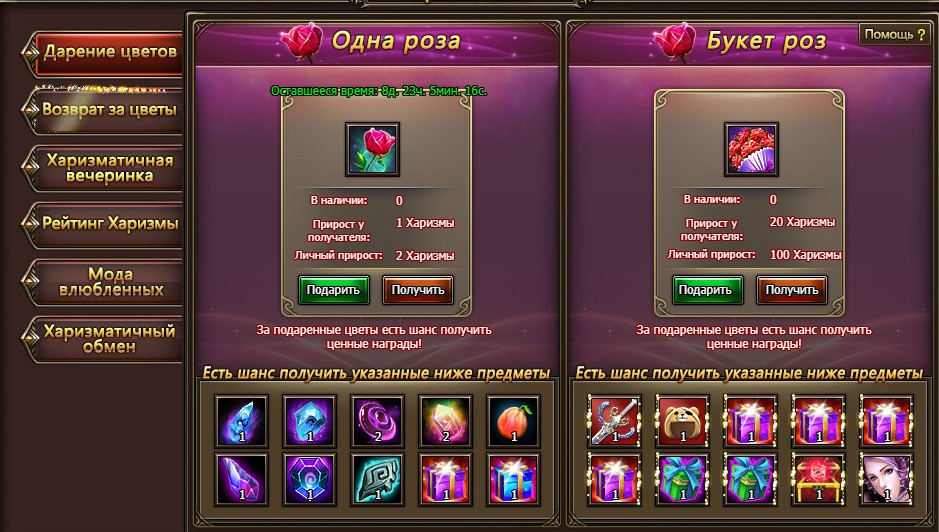Screen dimensions: 939x532
Task: Select the purple ring reward icon
Action: pos(377,421)
